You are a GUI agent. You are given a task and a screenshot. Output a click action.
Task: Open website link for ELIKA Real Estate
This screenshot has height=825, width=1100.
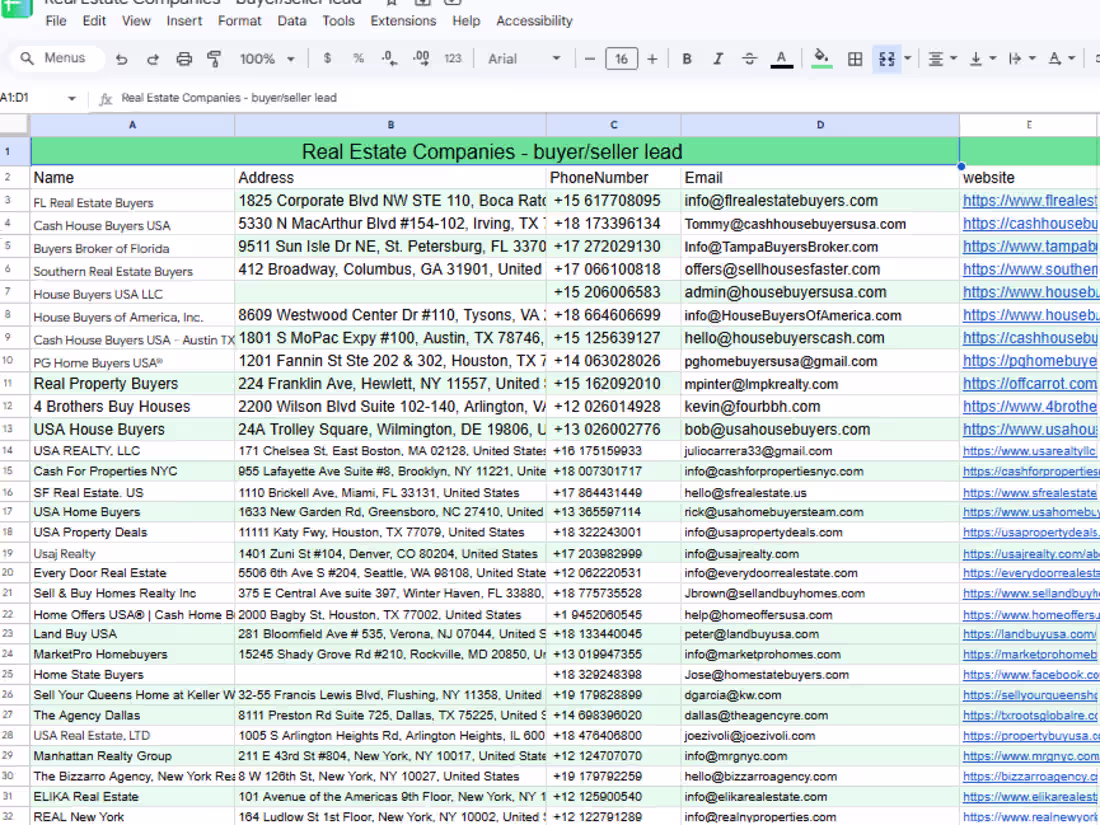[1030, 797]
